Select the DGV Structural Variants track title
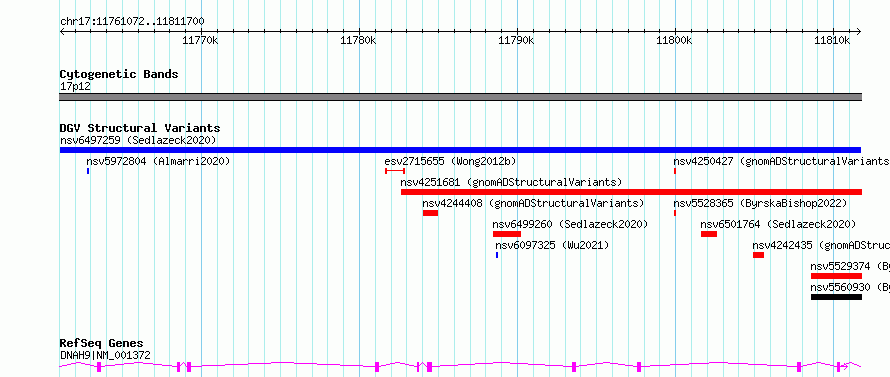890x377 pixels. 140,128
